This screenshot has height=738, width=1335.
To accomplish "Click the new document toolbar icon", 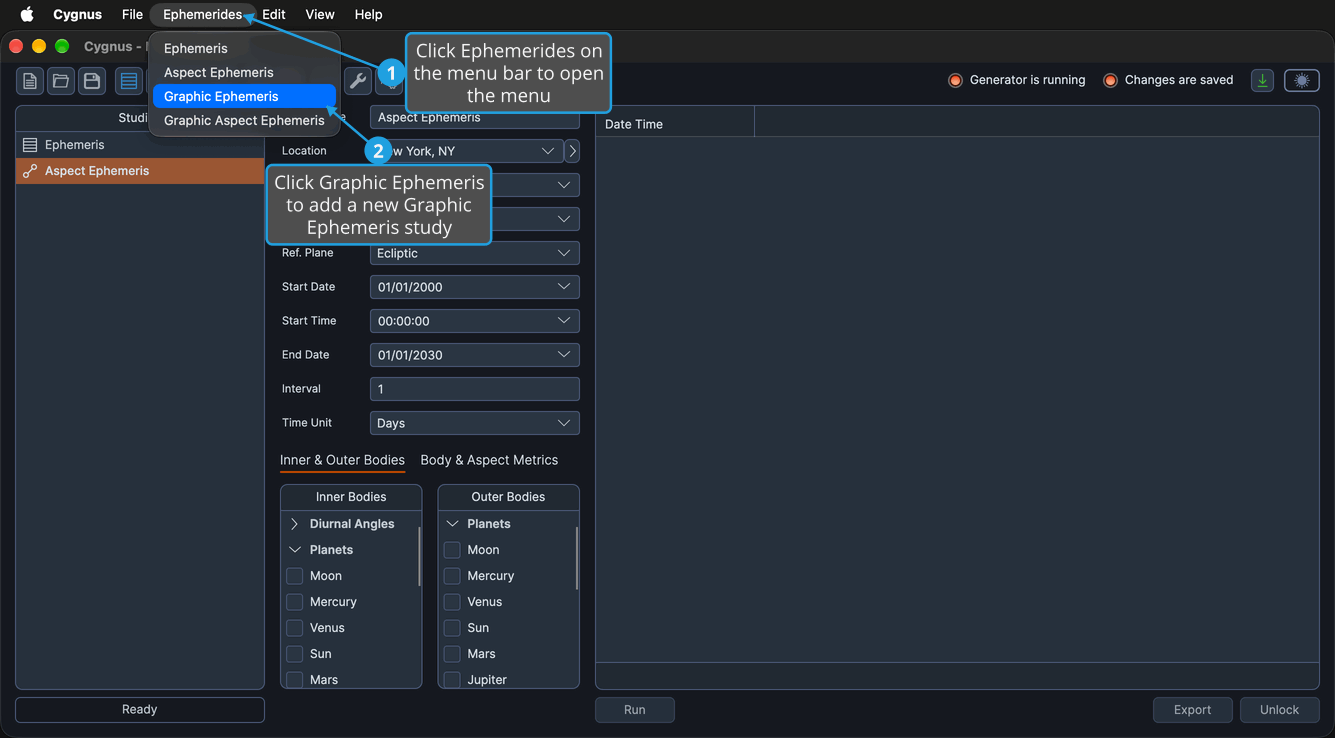I will (30, 81).
